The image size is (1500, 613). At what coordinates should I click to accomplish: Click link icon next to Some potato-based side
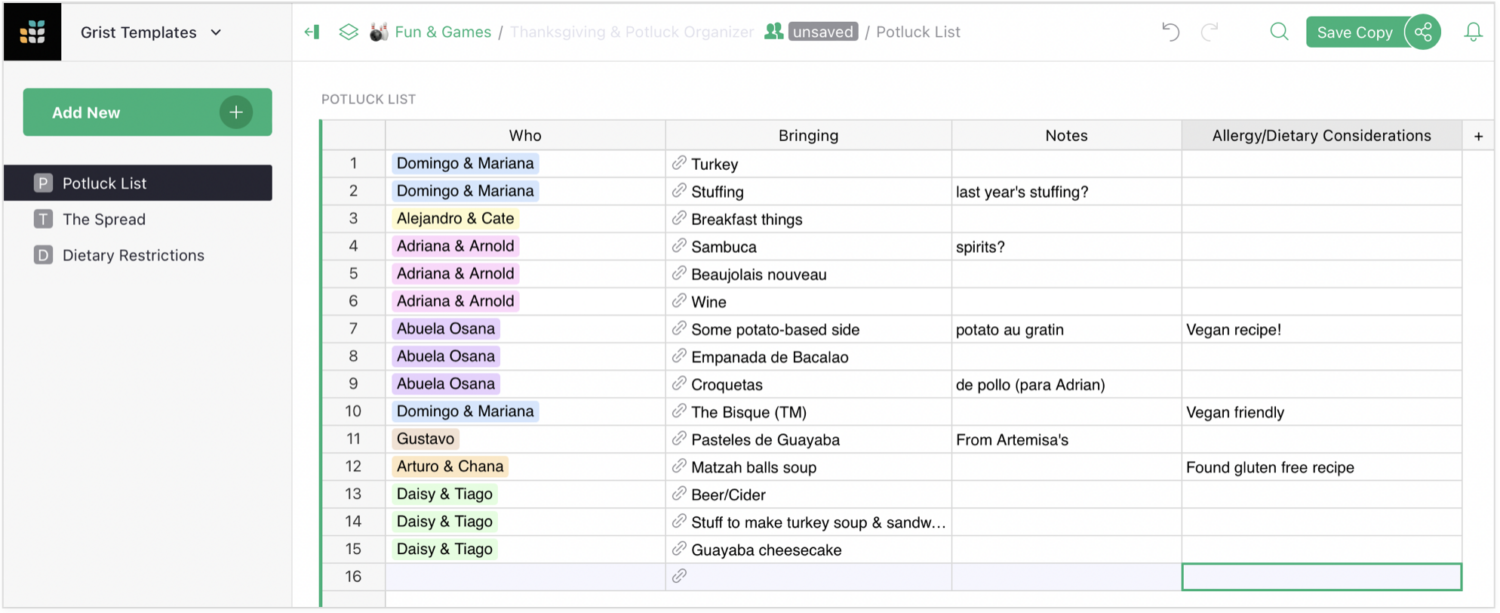pyautogui.click(x=679, y=328)
